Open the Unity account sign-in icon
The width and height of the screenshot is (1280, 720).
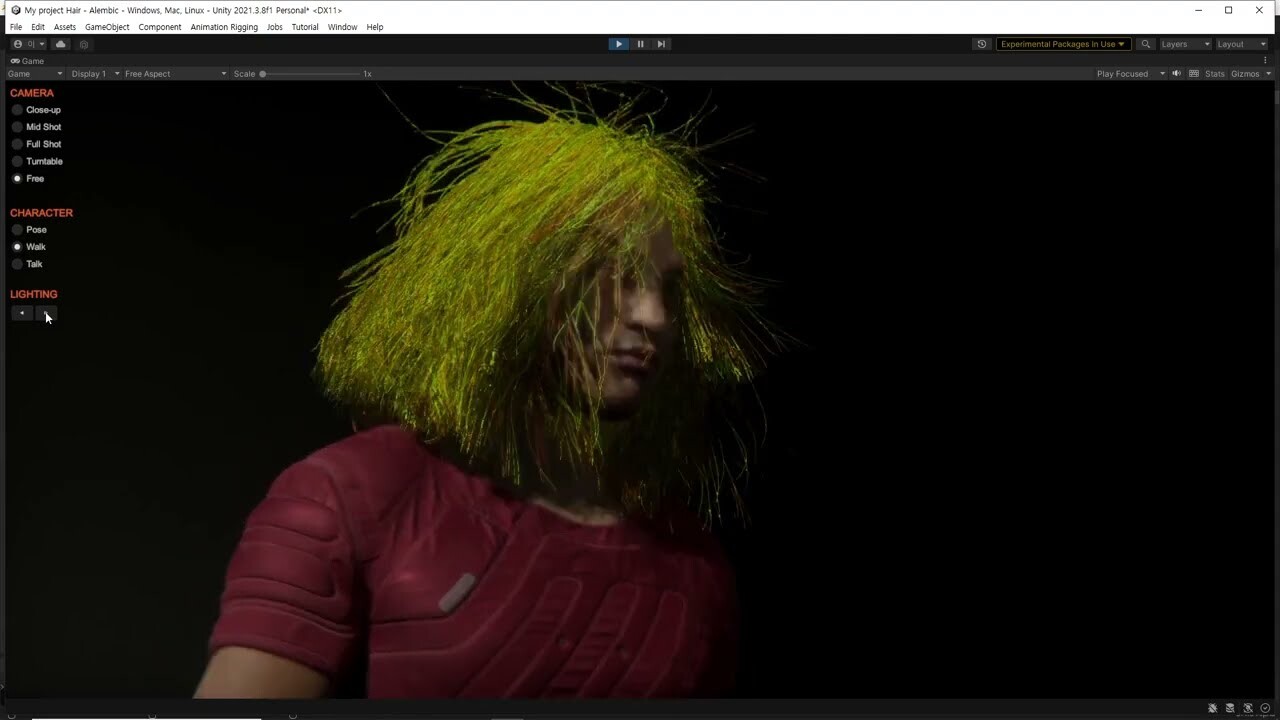[x=16, y=44]
